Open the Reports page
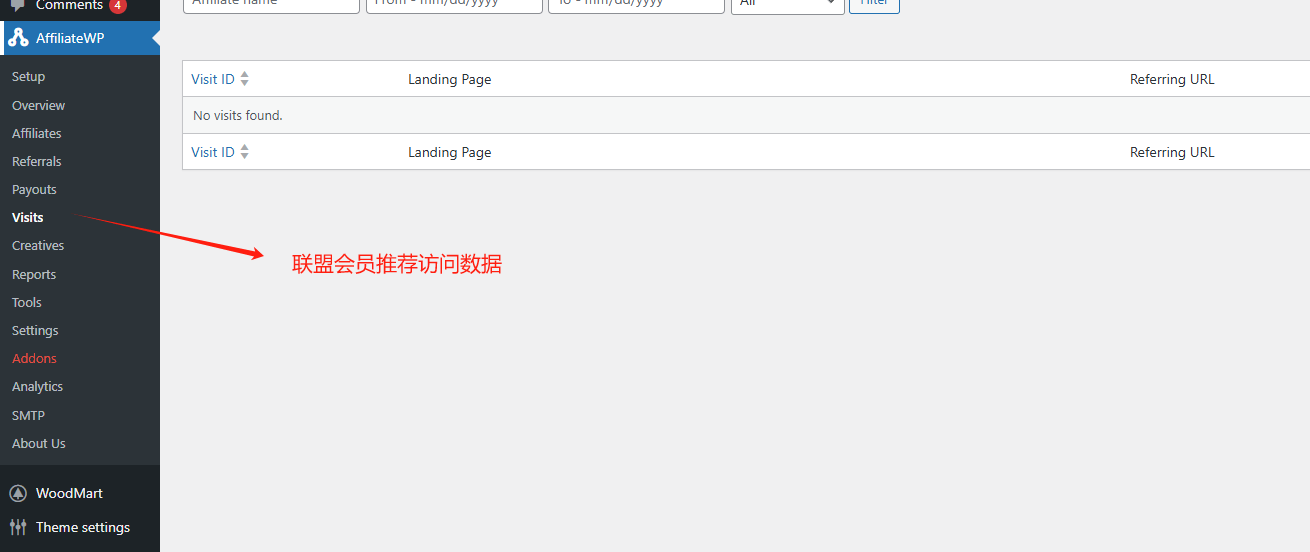The height and width of the screenshot is (552, 1310). (34, 274)
